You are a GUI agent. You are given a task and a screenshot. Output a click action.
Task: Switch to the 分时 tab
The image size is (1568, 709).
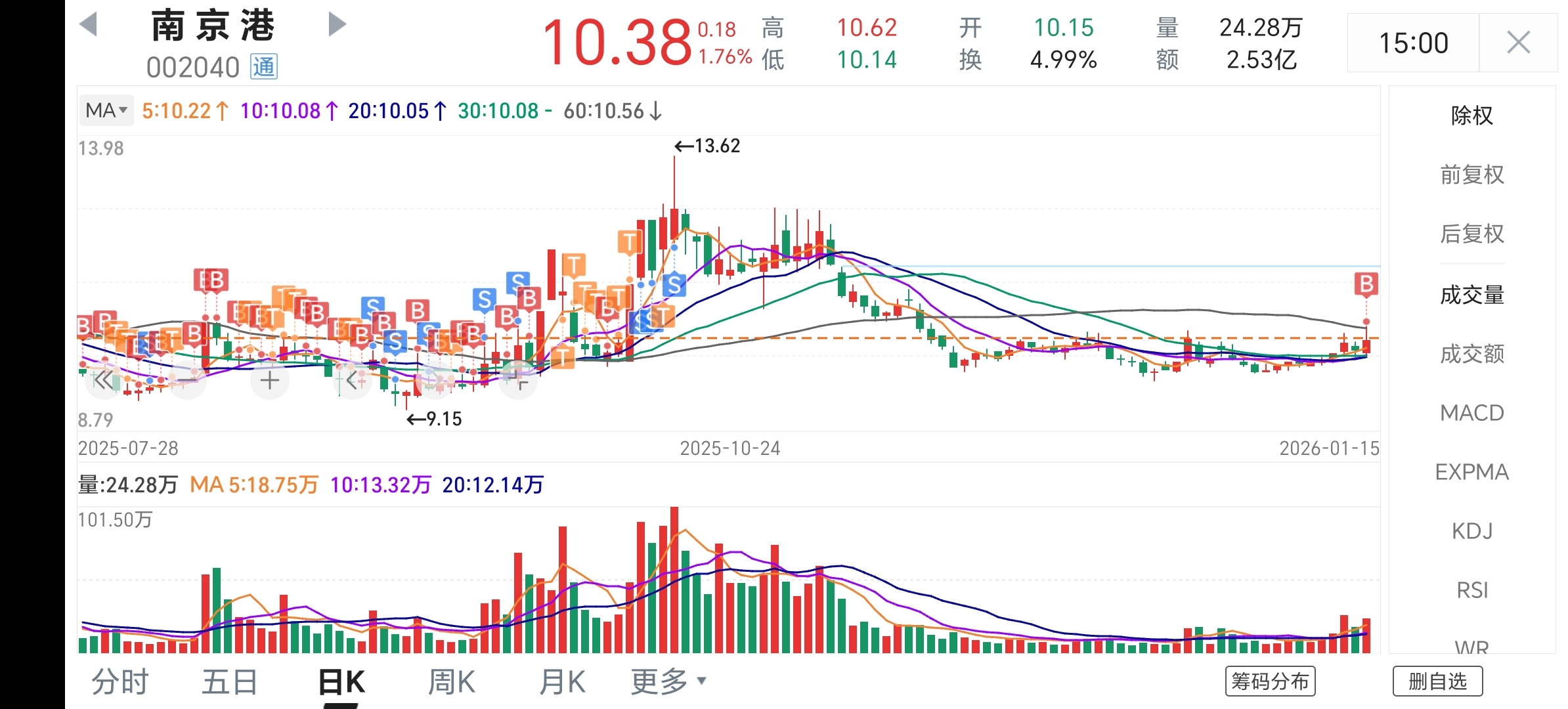click(x=120, y=681)
